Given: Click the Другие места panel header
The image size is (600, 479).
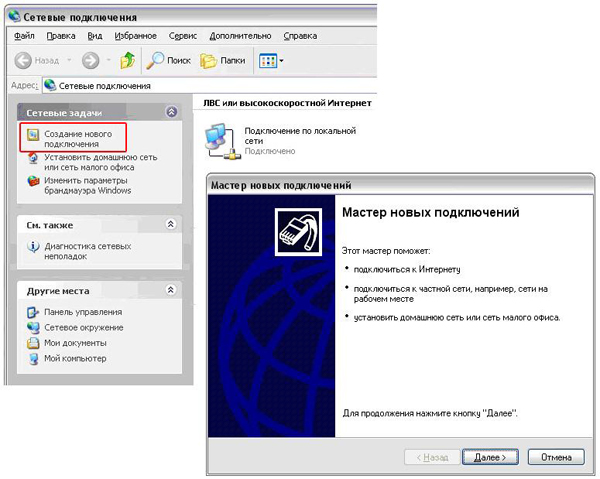Looking at the screenshot, I should (x=99, y=291).
